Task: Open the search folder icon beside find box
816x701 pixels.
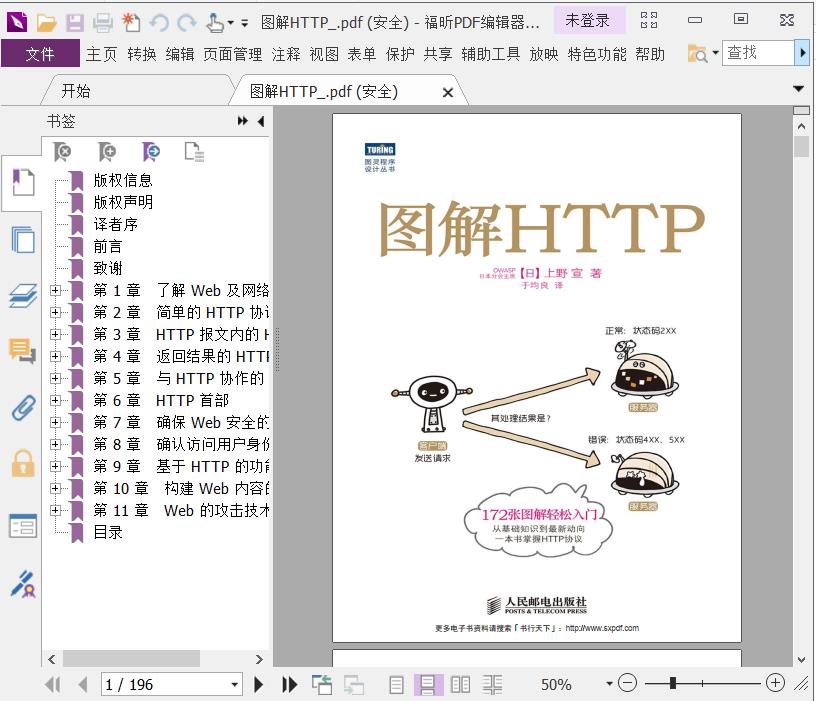Action: [697, 53]
